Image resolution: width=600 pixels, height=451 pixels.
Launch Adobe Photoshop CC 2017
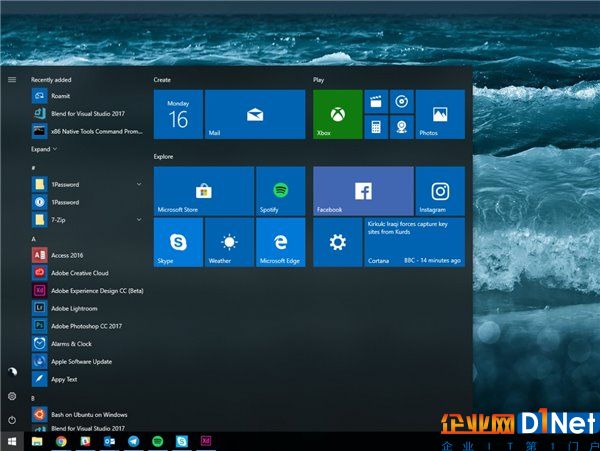tap(87, 326)
